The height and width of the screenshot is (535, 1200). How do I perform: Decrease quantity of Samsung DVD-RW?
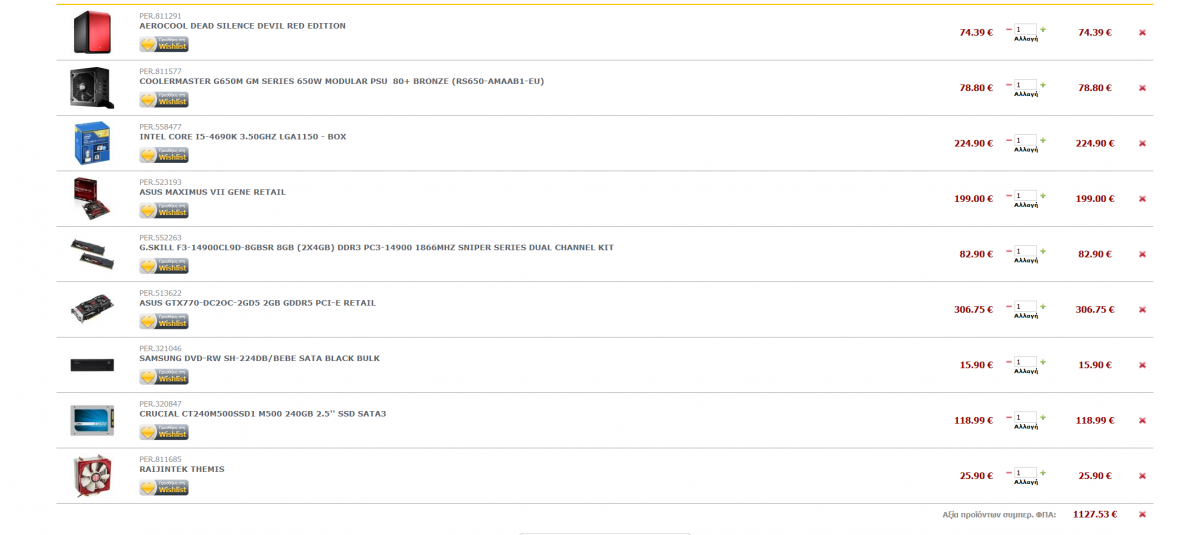(x=1009, y=361)
